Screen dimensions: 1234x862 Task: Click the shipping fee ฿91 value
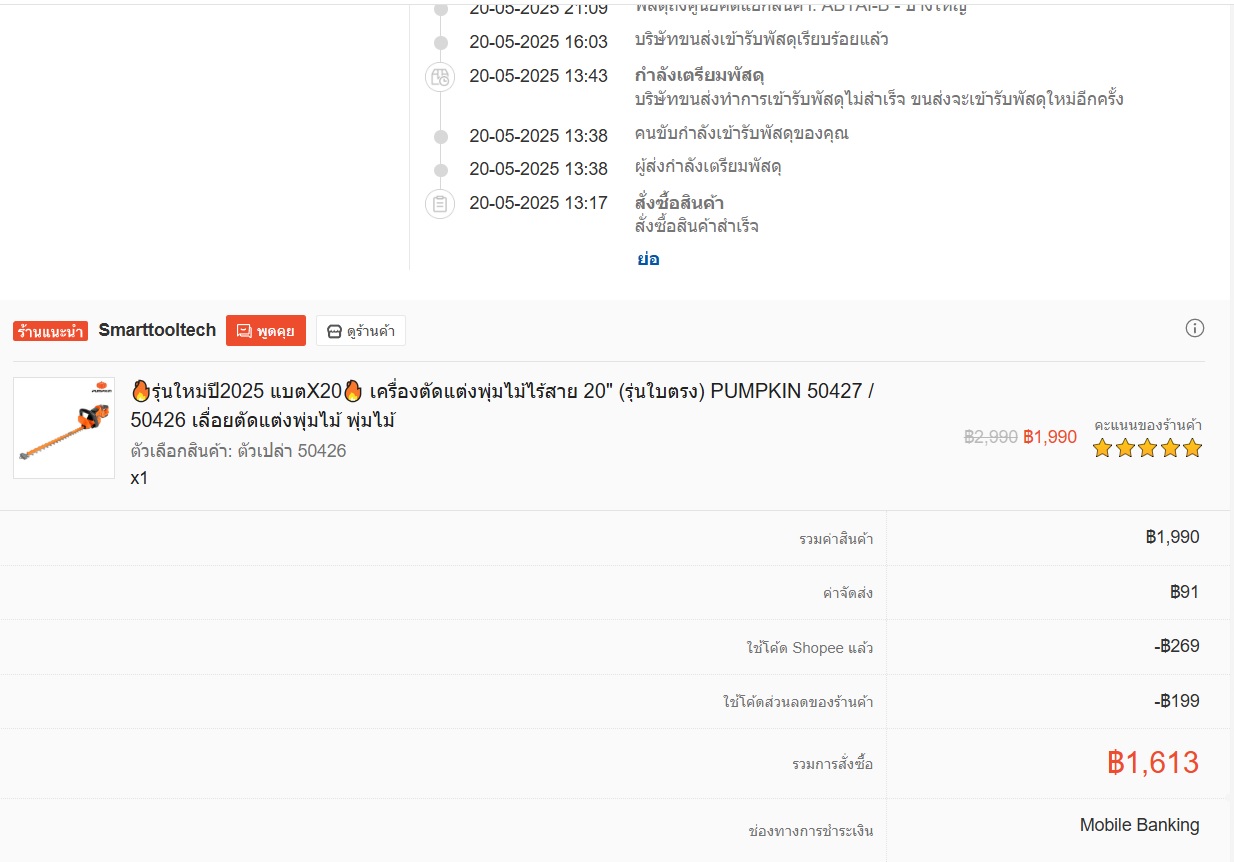pyautogui.click(x=1184, y=592)
